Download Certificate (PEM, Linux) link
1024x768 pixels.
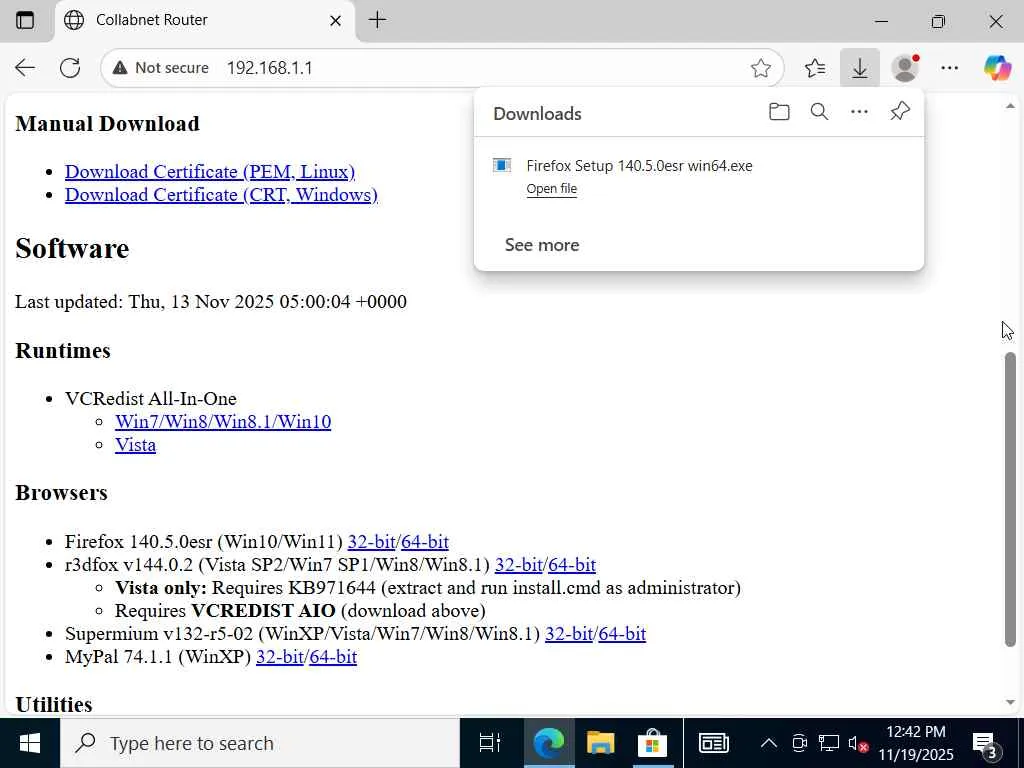pos(210,172)
